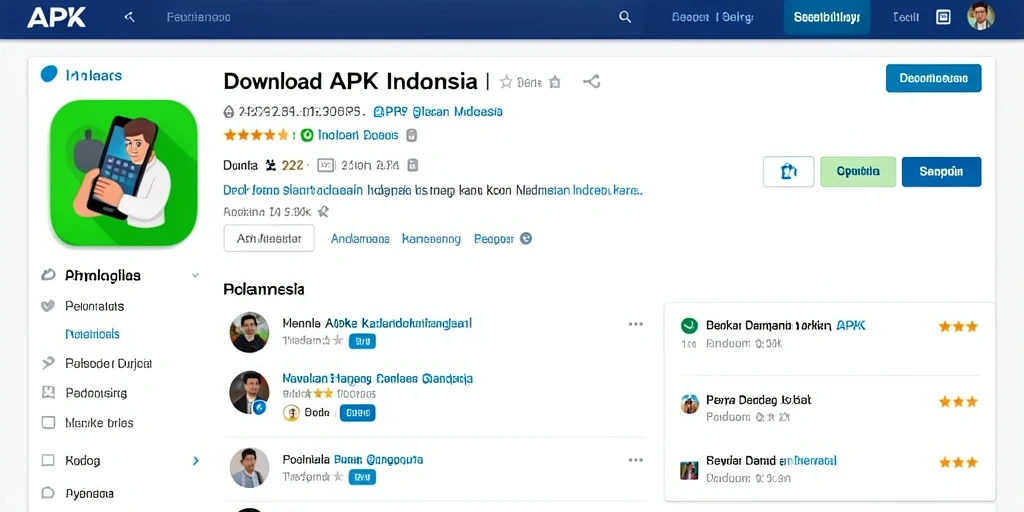The width and height of the screenshot is (1024, 512).
Task: Select the 'Seeotbihloys' header tab
Action: pyautogui.click(x=827, y=18)
